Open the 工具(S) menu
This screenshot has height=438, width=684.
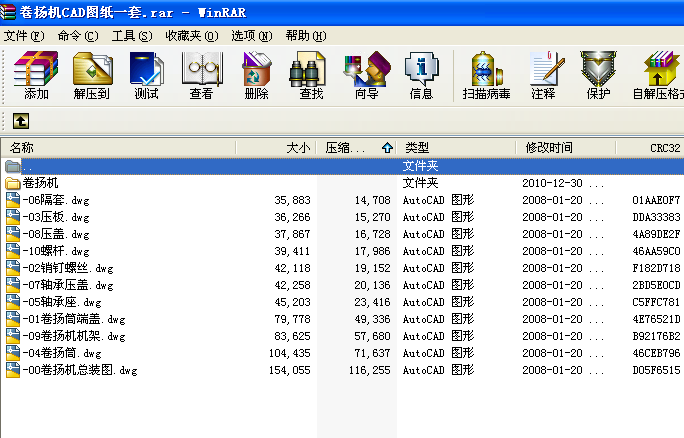tap(132, 36)
